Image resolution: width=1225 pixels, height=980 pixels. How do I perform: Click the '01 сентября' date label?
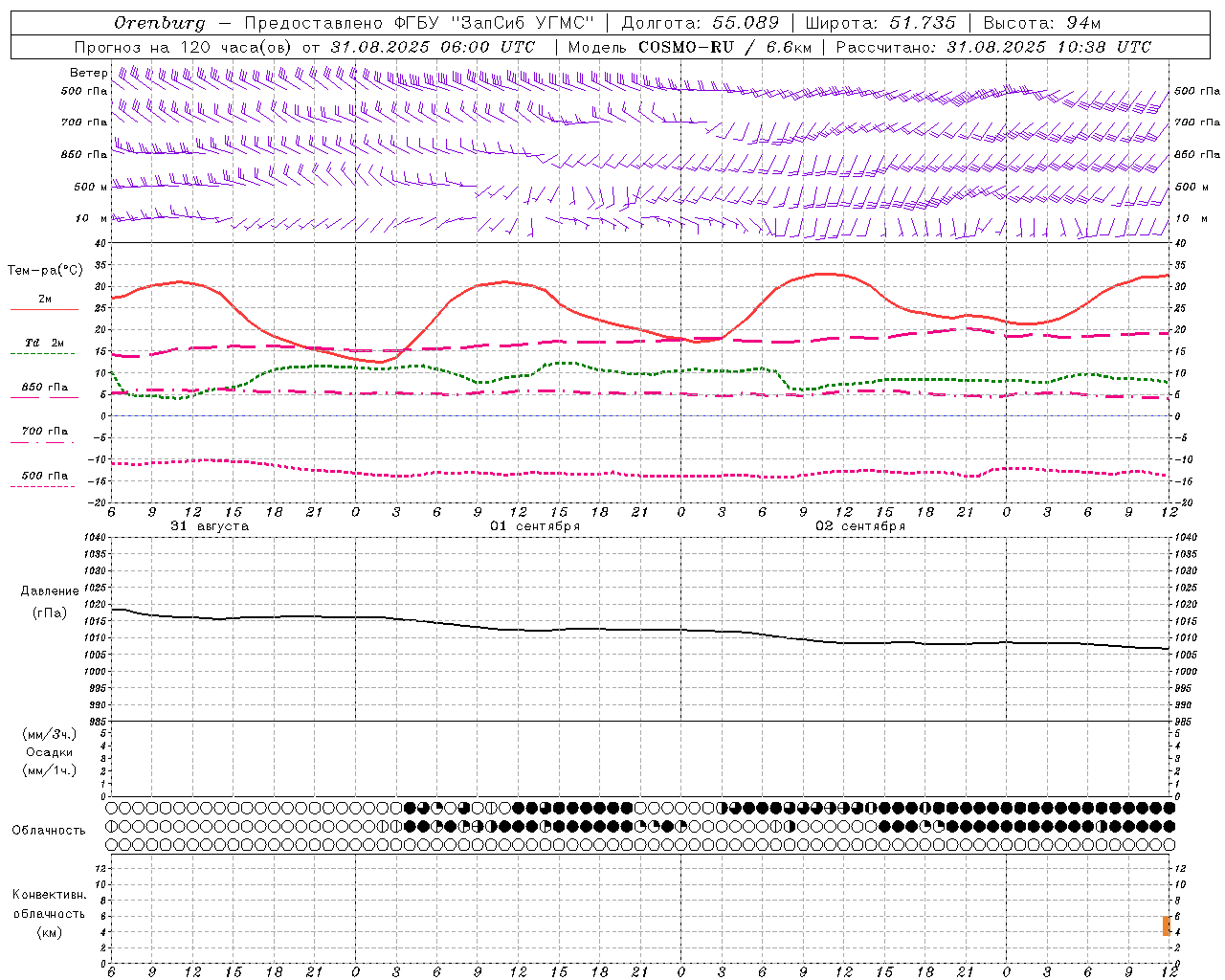click(535, 526)
